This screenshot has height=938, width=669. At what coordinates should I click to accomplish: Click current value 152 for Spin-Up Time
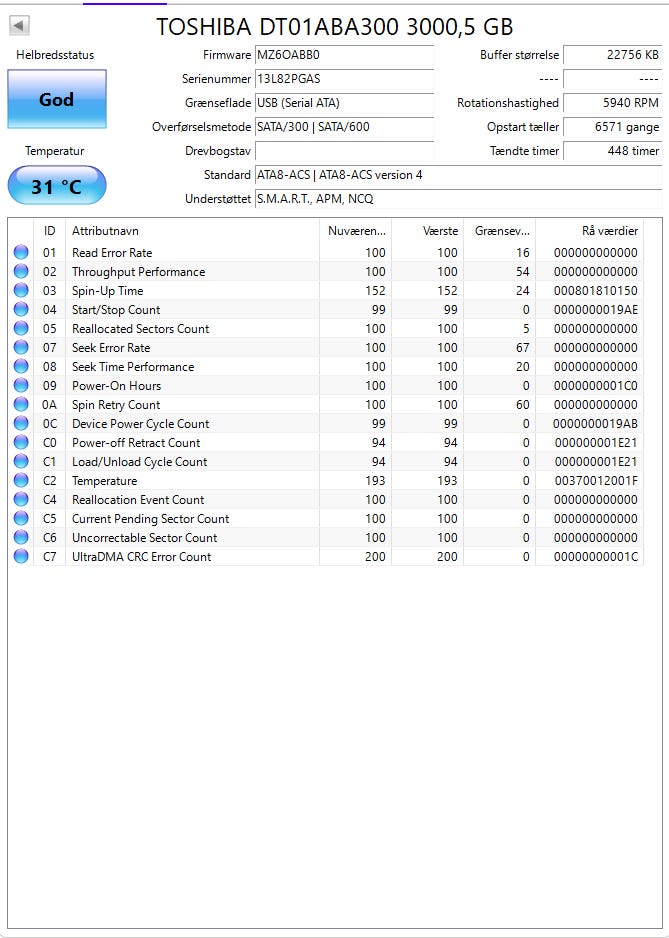[375, 291]
